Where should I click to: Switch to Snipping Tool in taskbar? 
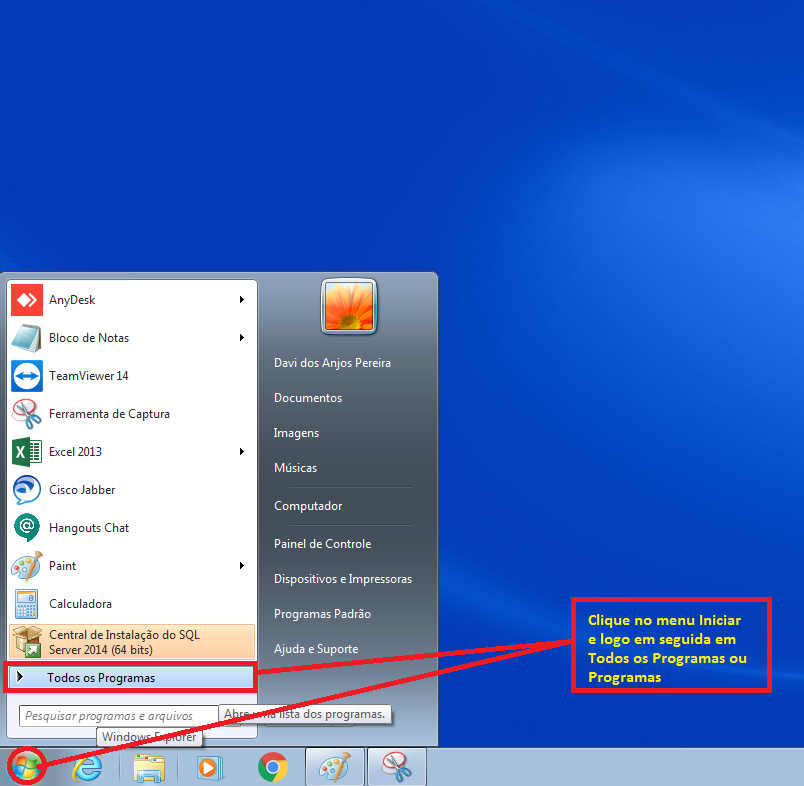coord(397,767)
